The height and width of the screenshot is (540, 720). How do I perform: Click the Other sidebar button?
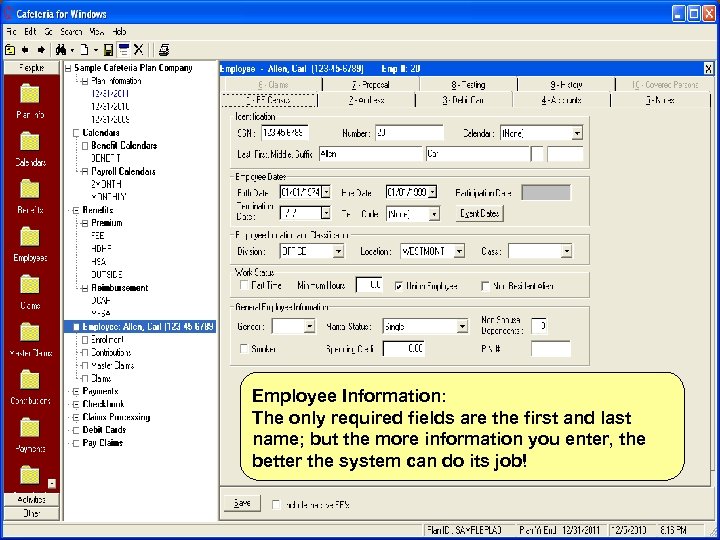(32, 513)
